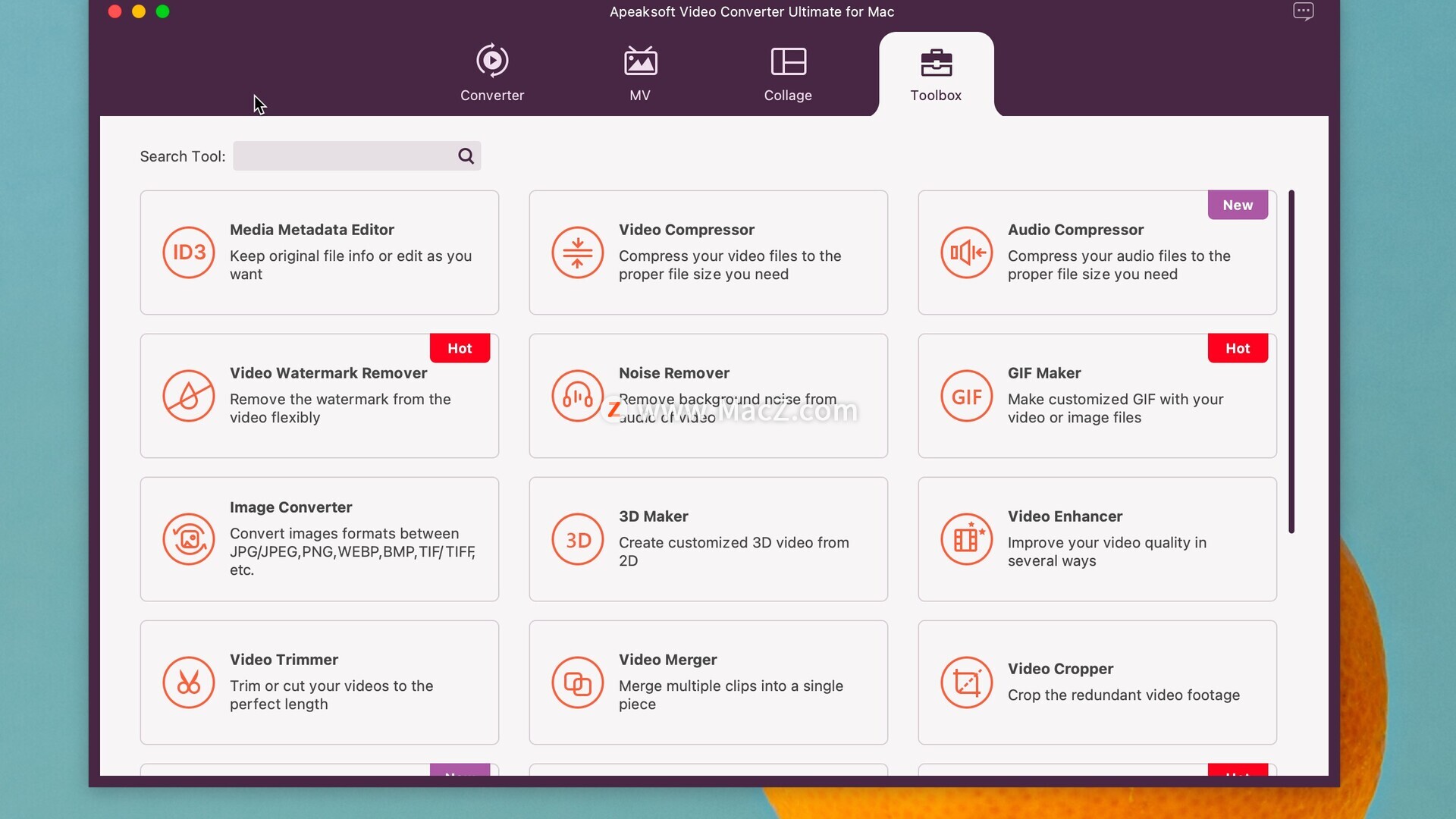Image resolution: width=1456 pixels, height=819 pixels.
Task: Click the toolbox vertical scrollbar
Action: [x=1291, y=362]
